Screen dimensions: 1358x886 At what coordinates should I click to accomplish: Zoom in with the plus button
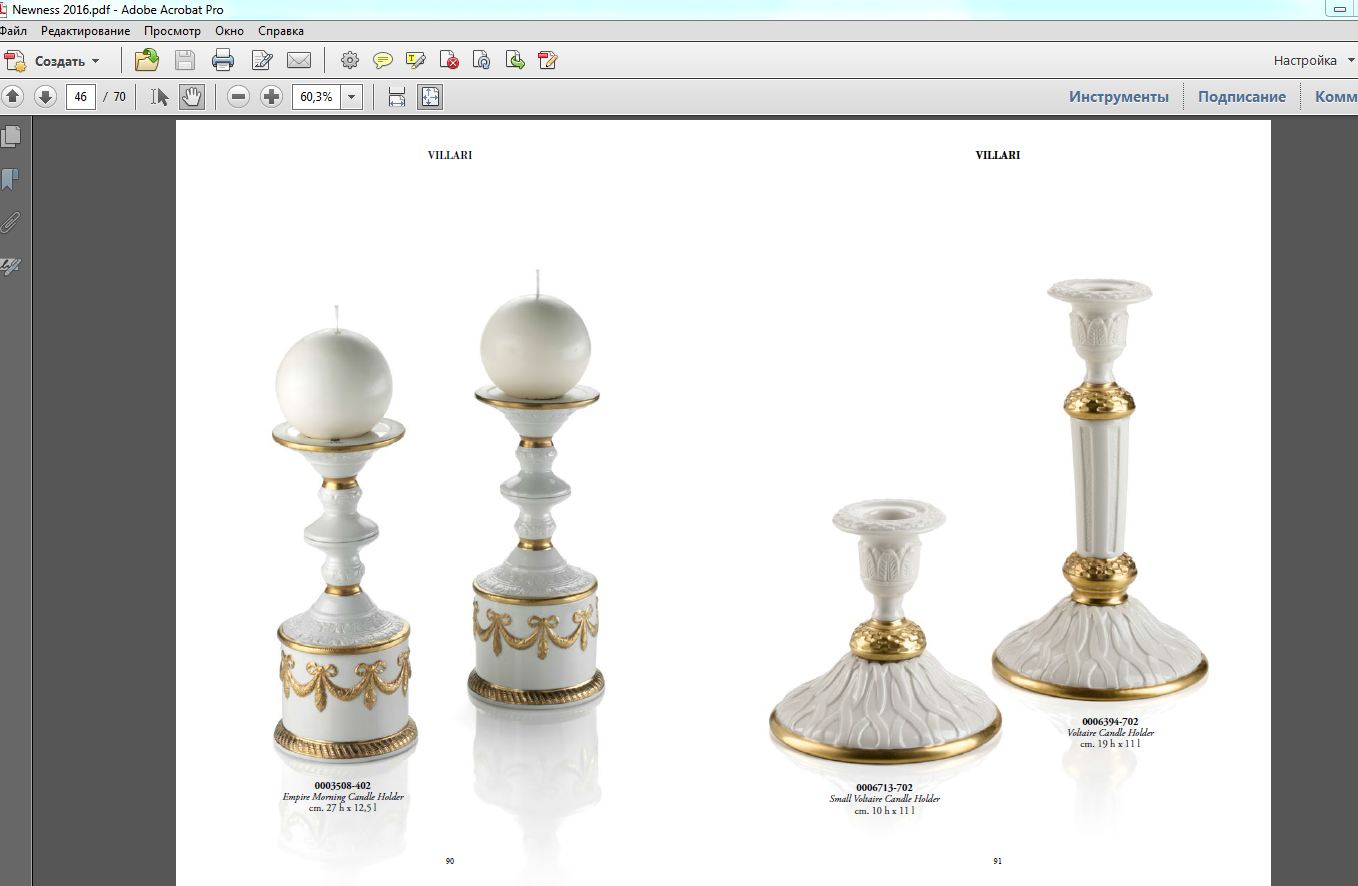pyautogui.click(x=271, y=97)
